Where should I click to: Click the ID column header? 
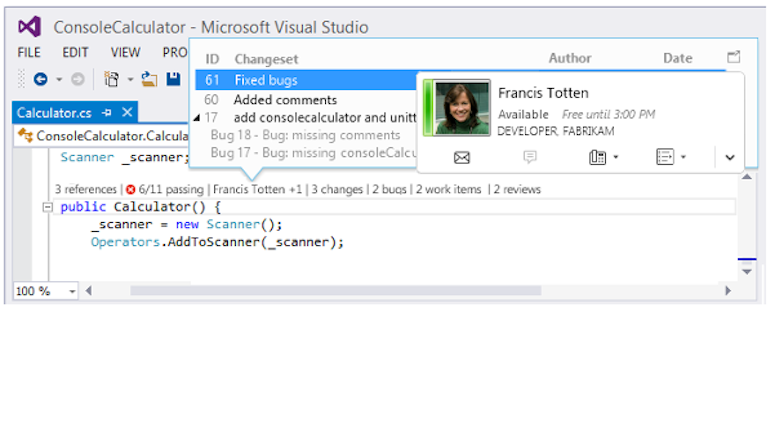212,59
